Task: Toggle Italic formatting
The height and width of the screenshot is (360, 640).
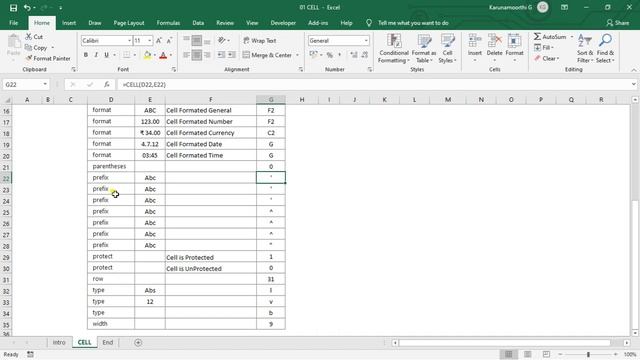Action: [96, 55]
